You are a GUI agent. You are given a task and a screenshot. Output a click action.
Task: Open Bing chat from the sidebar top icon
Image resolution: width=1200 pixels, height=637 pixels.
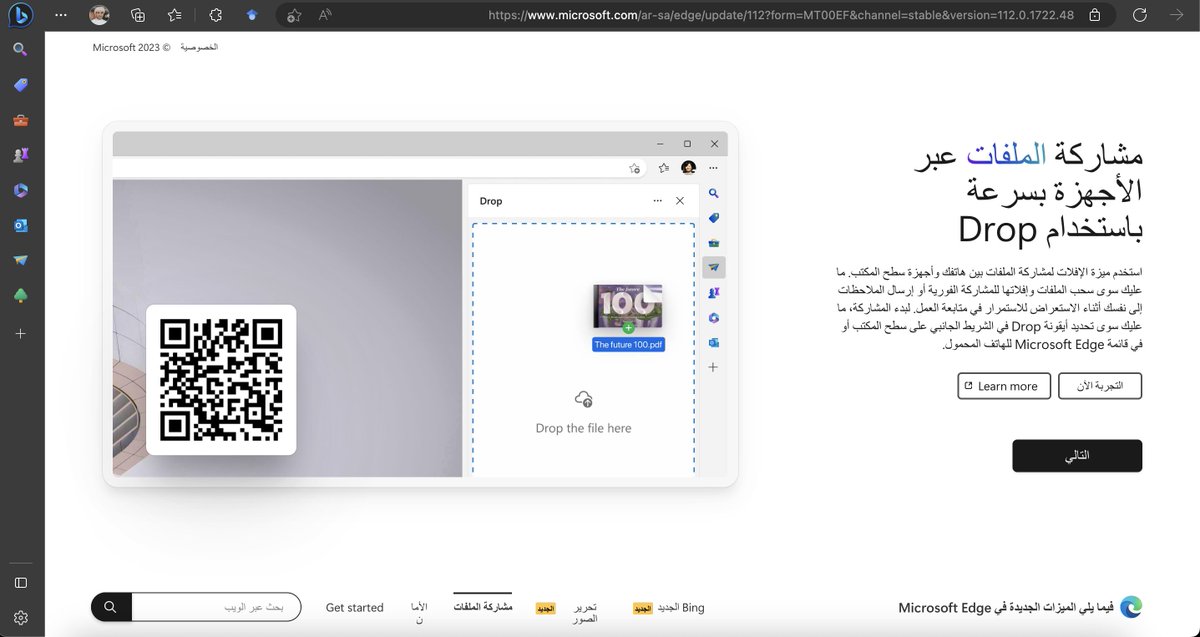[20, 15]
